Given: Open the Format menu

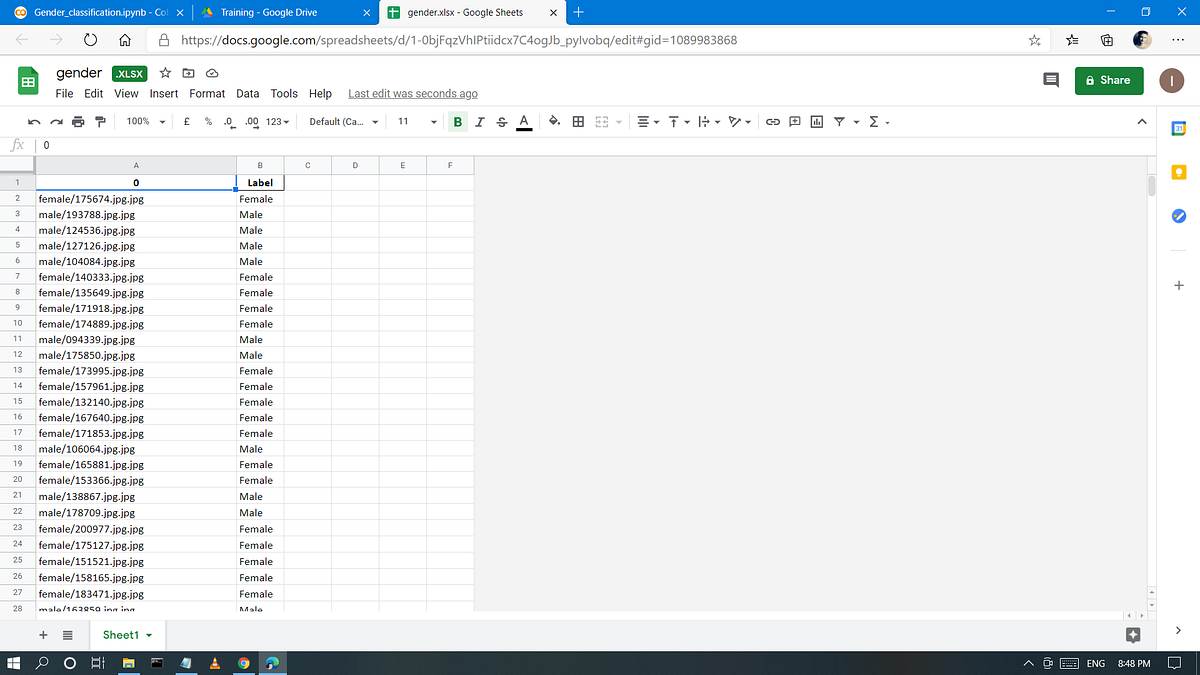Looking at the screenshot, I should (x=207, y=93).
